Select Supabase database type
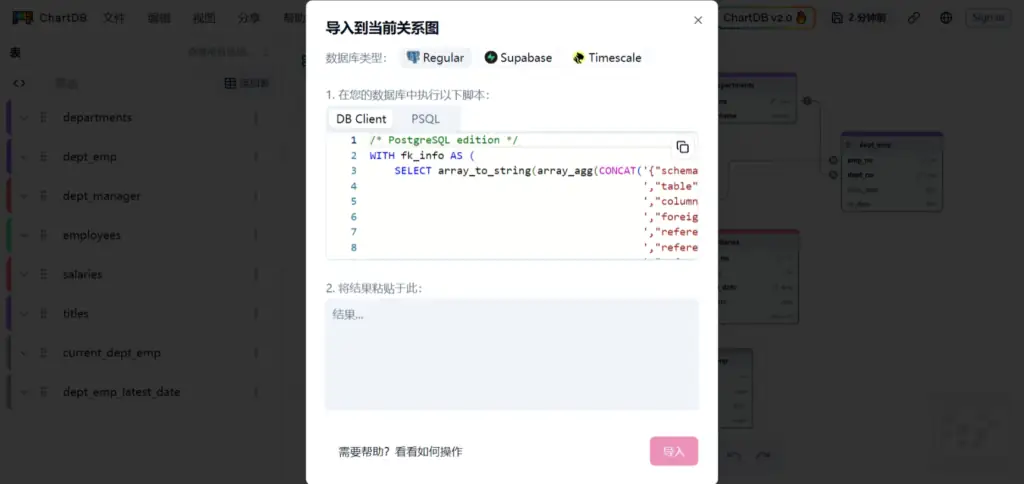The width and height of the screenshot is (1024, 484). [x=519, y=57]
